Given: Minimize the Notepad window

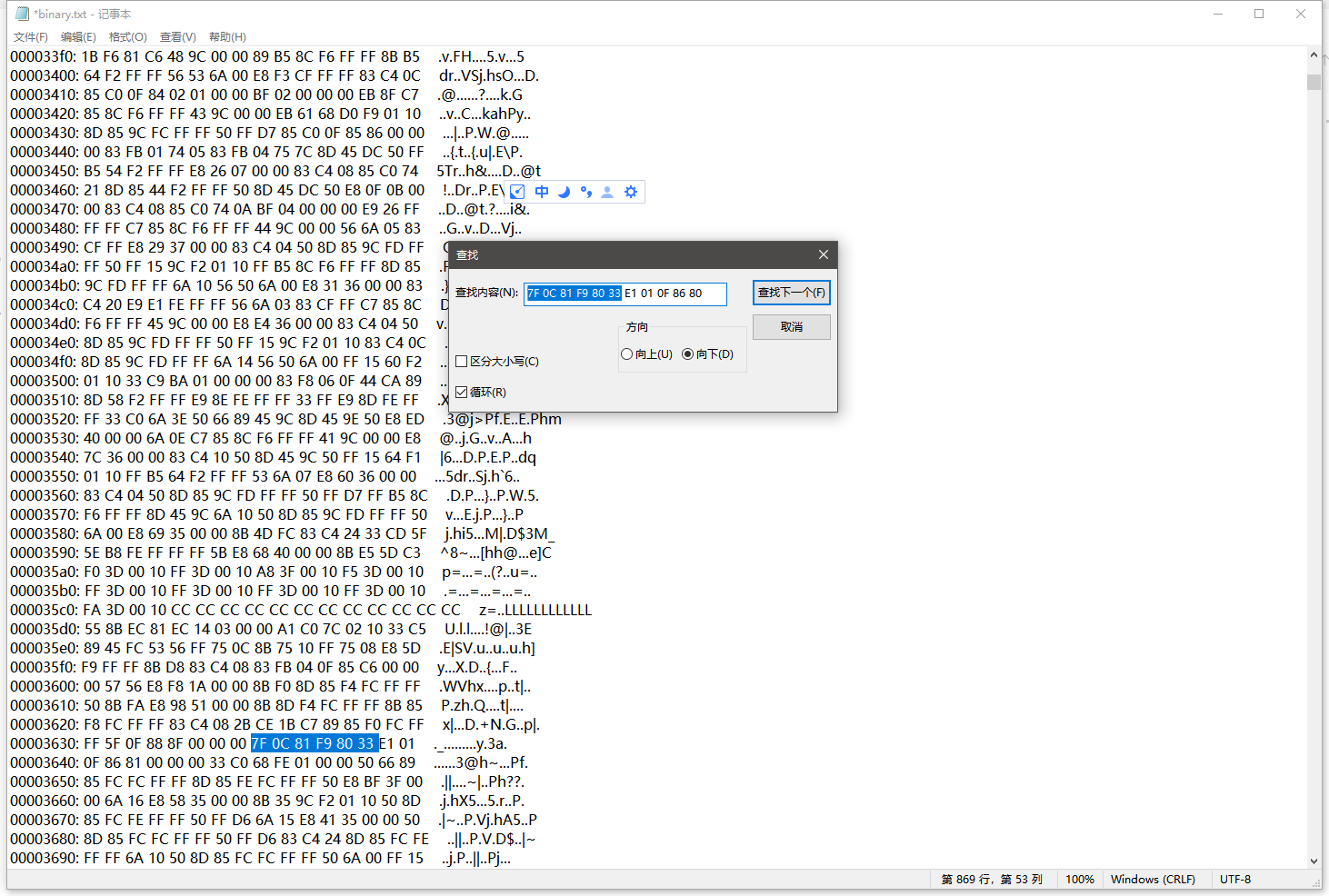Looking at the screenshot, I should pyautogui.click(x=1218, y=14).
